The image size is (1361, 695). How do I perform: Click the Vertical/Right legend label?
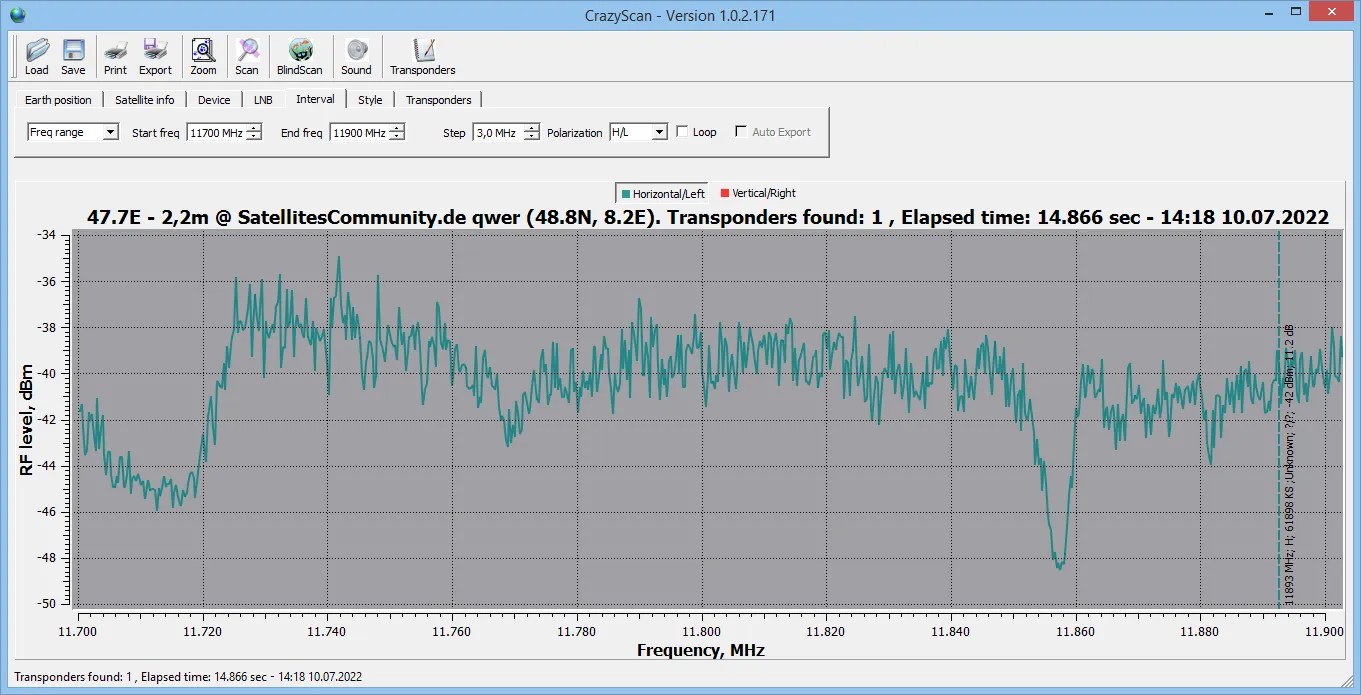[764, 194]
